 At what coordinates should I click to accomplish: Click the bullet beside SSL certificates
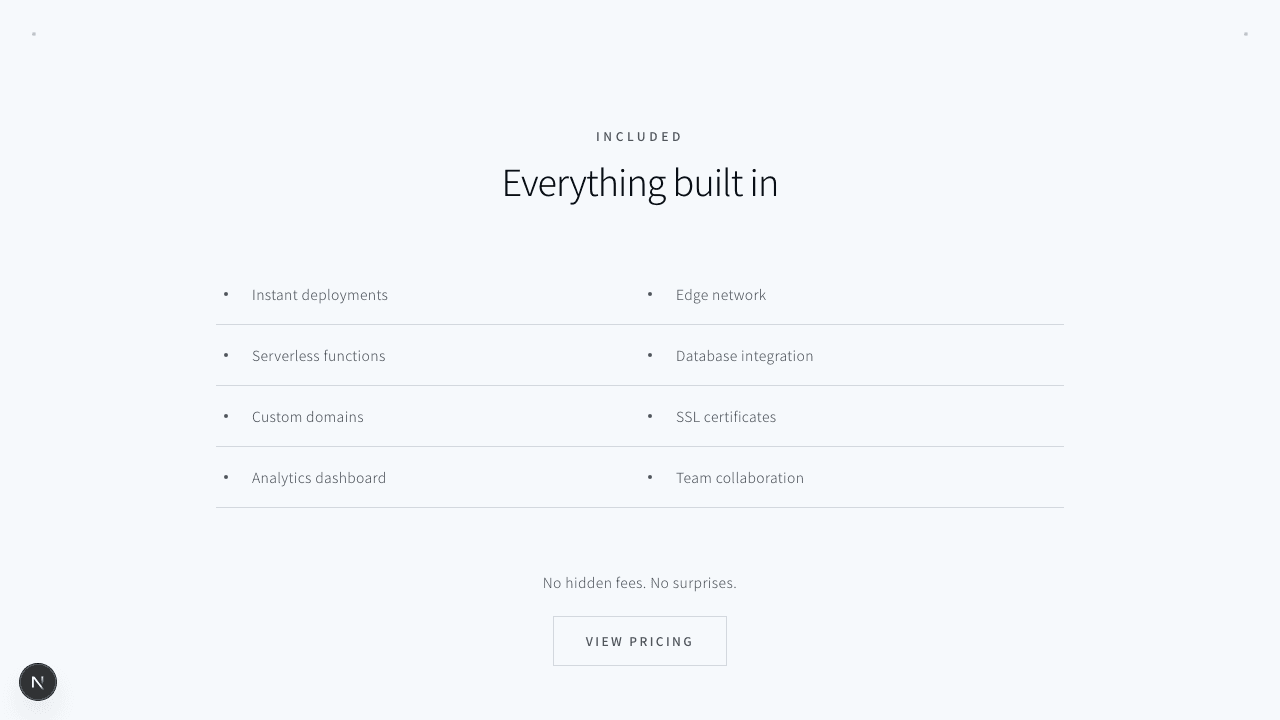(650, 416)
